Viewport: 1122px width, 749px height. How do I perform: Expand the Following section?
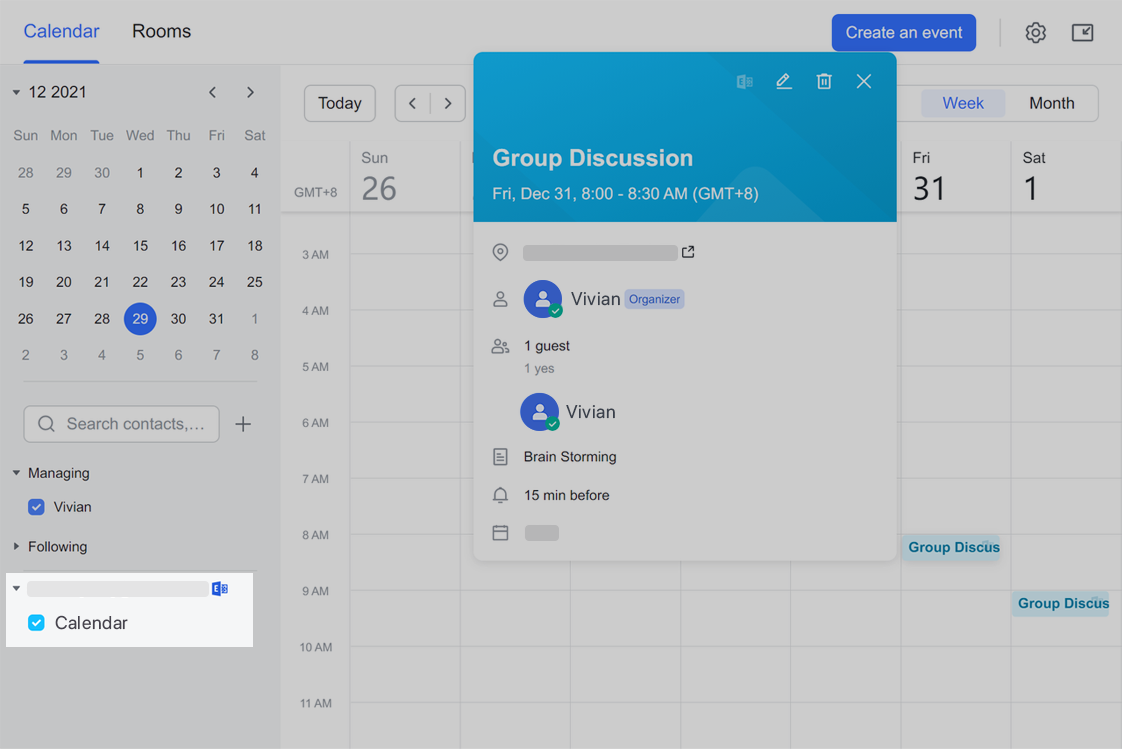(x=16, y=546)
